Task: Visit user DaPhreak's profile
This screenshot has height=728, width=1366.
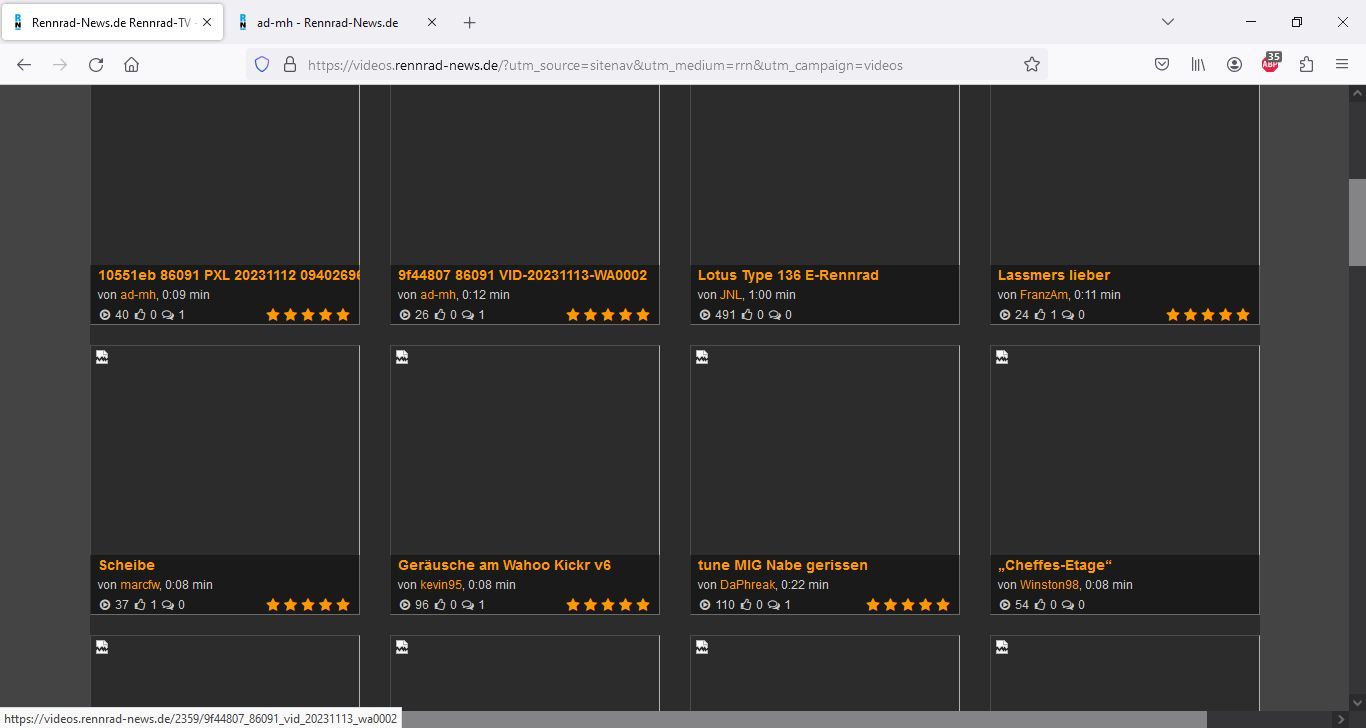Action: click(x=747, y=585)
